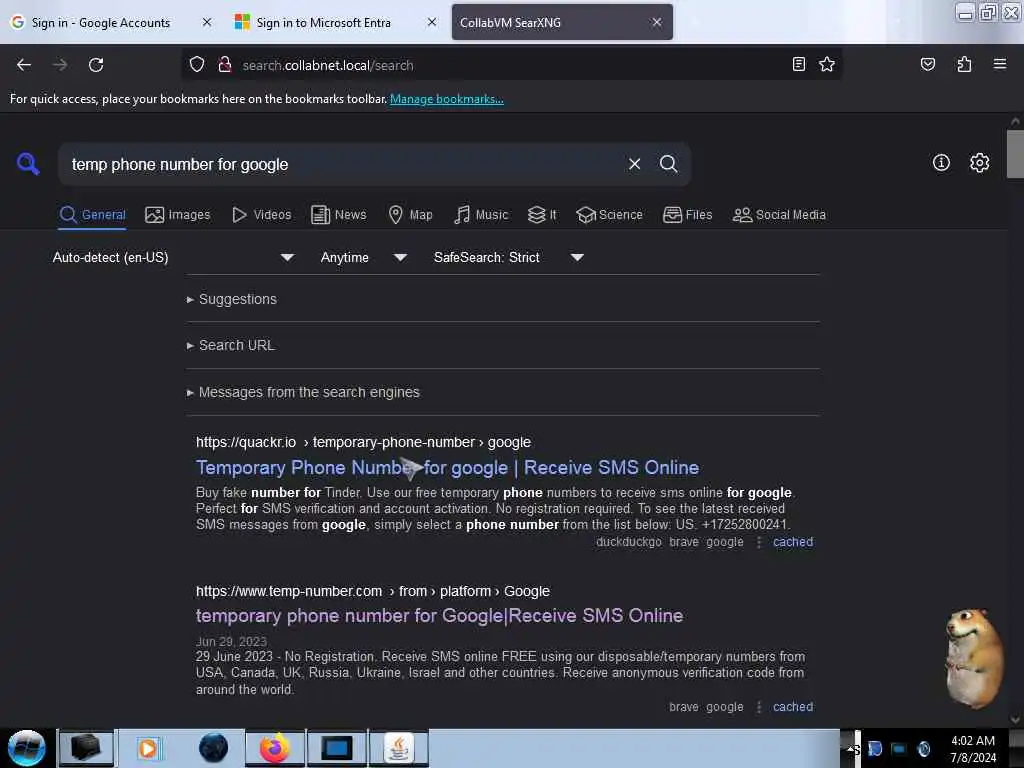The height and width of the screenshot is (768, 1024).
Task: Click the Manage bookmarks link
Action: pyautogui.click(x=447, y=99)
